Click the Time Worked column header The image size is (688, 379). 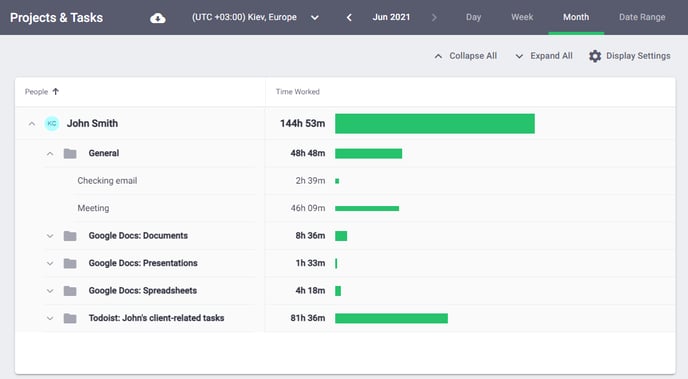tap(297, 92)
